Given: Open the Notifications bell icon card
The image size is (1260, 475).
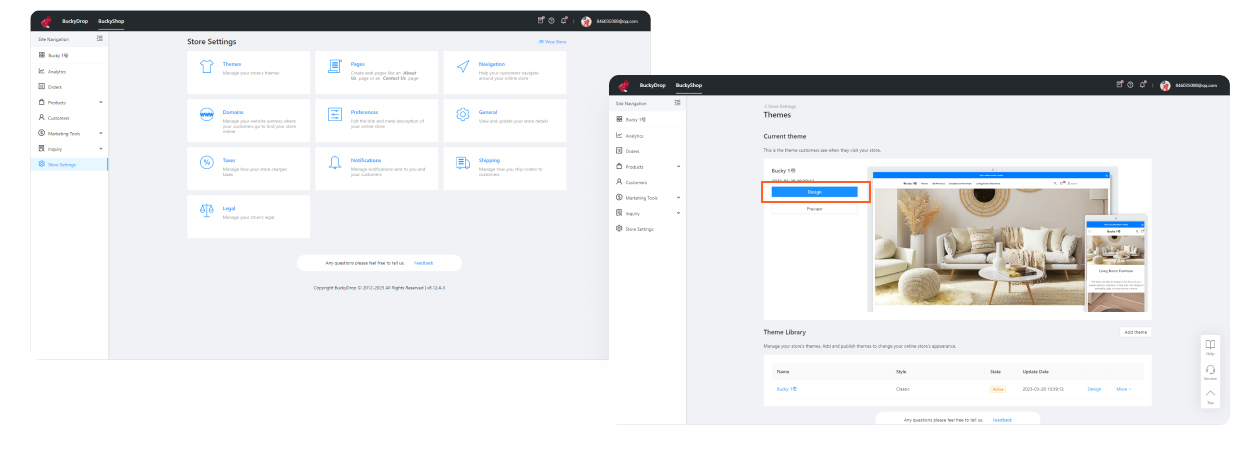Looking at the screenshot, I should point(334,162).
